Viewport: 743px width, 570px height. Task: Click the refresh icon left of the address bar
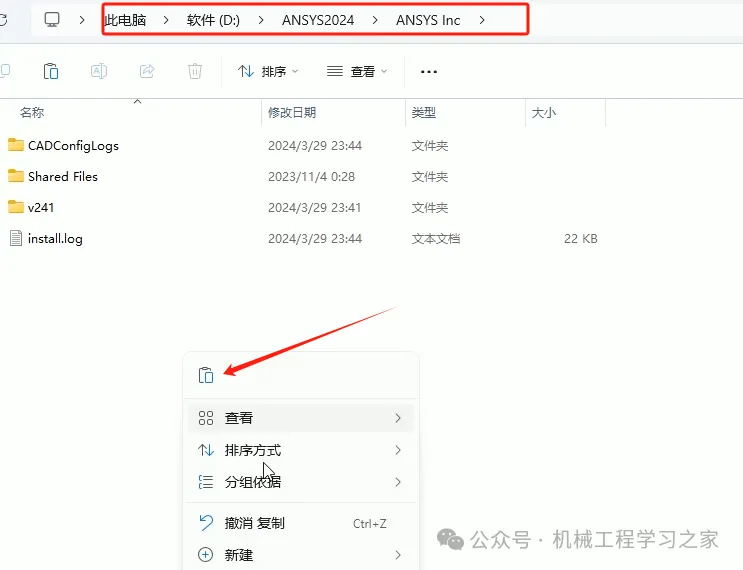[x=3, y=20]
